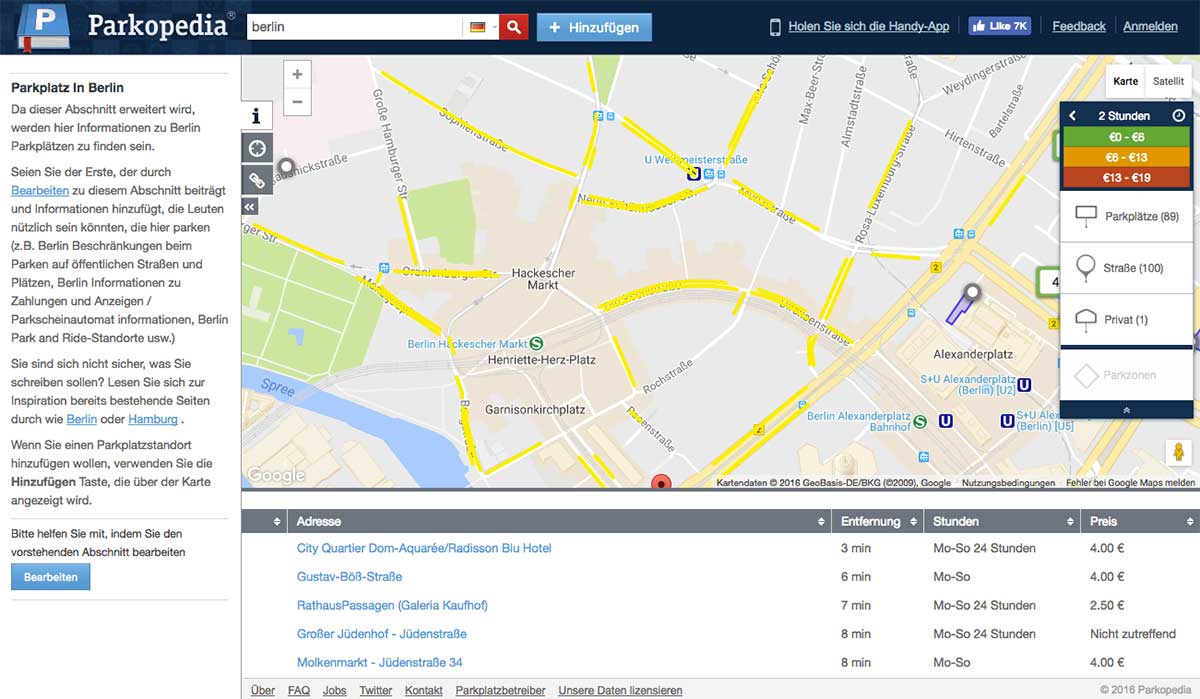Open the info panel icon on map
This screenshot has height=699, width=1200.
pyautogui.click(x=257, y=116)
